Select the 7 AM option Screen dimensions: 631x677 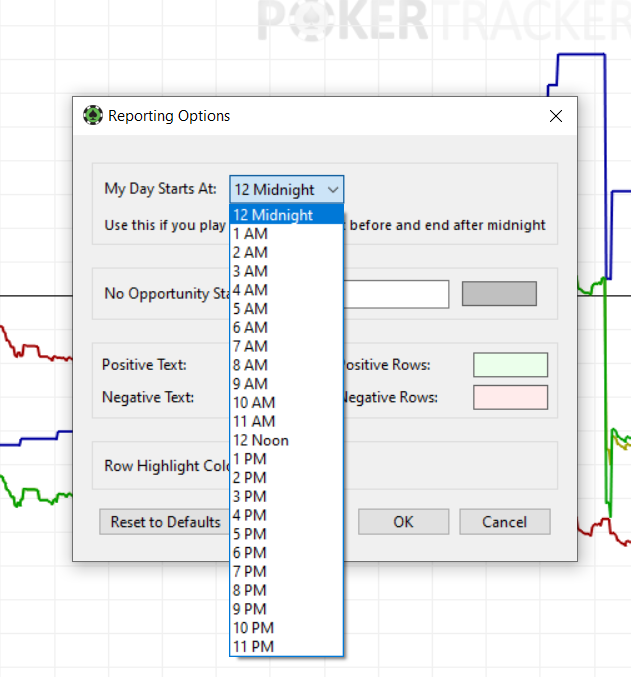pos(287,346)
